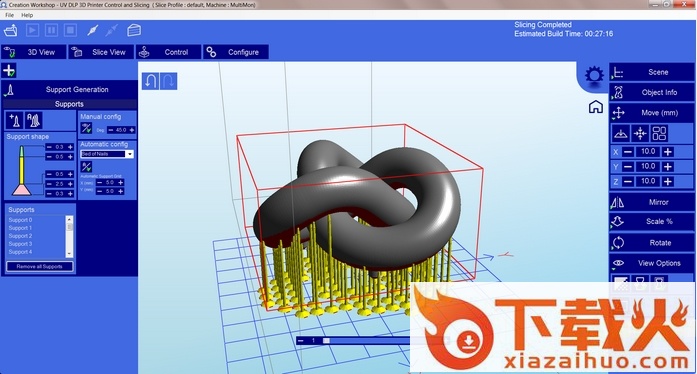Switch to the 3D View tab
This screenshot has width=697, height=374.
click(34, 52)
